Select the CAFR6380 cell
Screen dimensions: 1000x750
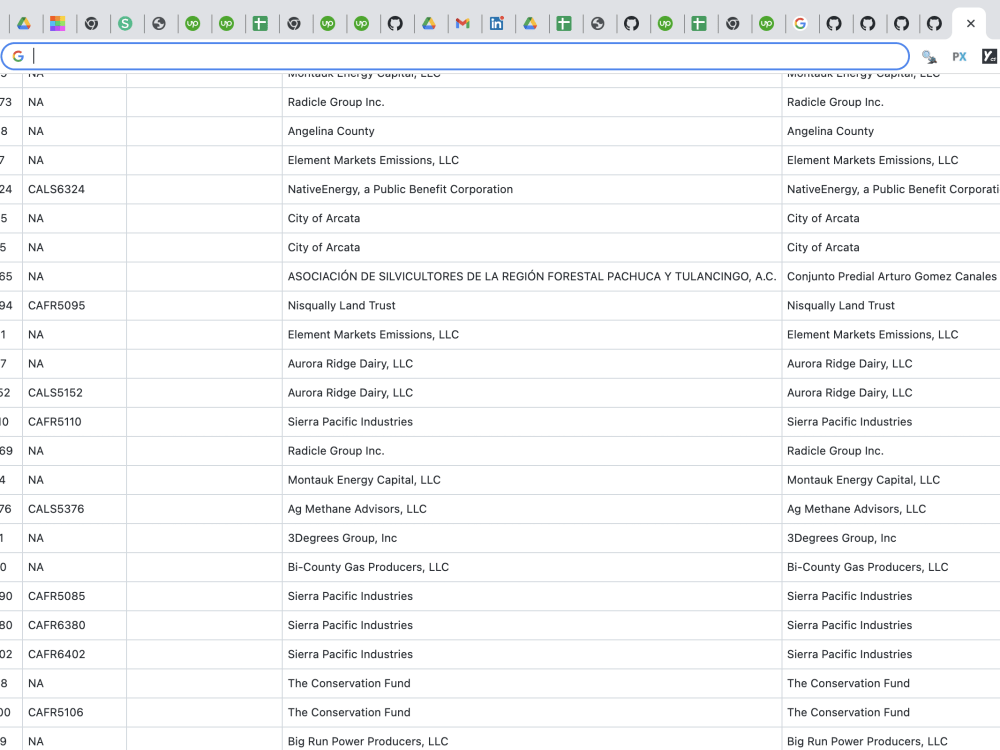coord(74,625)
